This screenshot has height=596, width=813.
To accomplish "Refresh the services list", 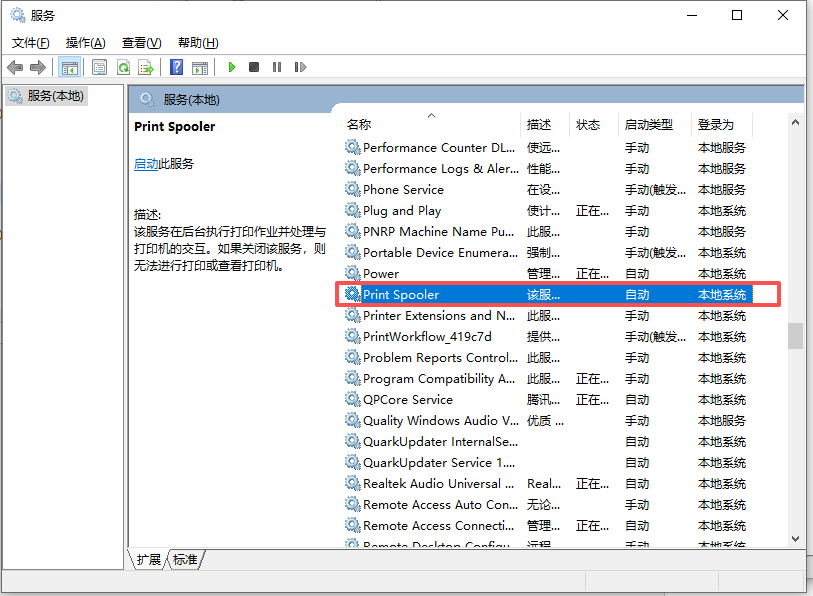I will (123, 67).
